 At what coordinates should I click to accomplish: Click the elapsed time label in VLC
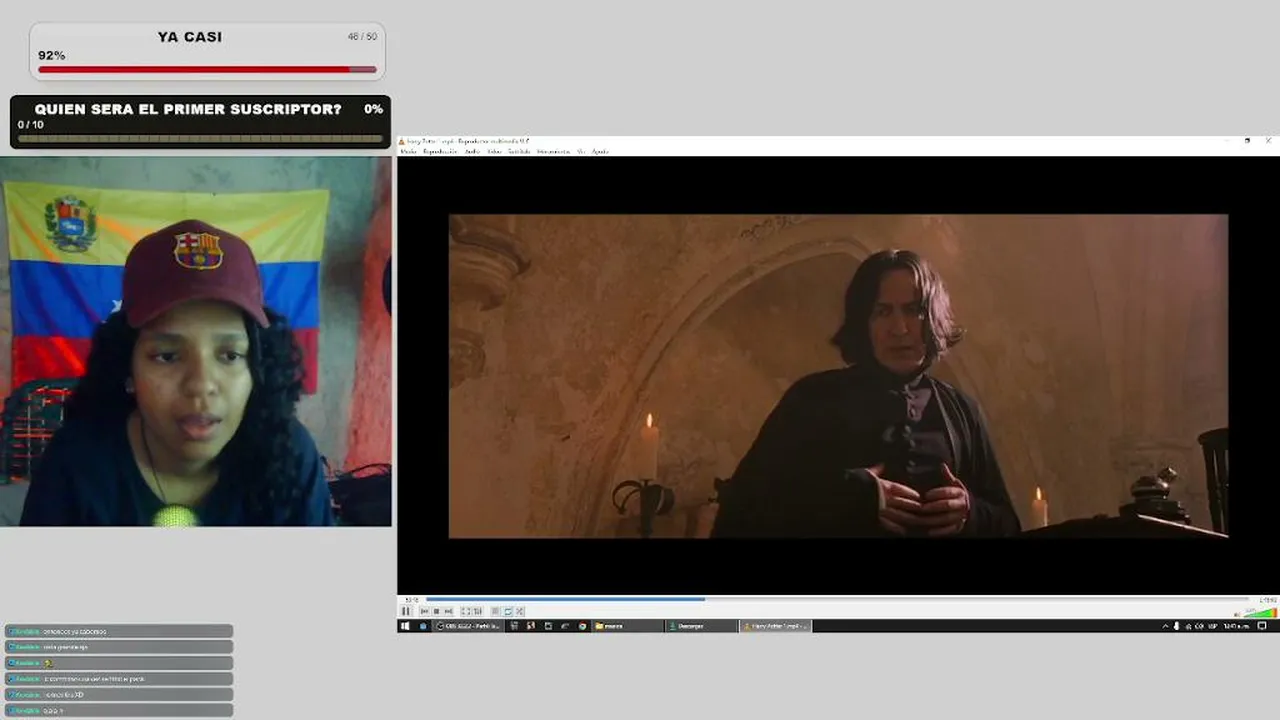tap(412, 600)
